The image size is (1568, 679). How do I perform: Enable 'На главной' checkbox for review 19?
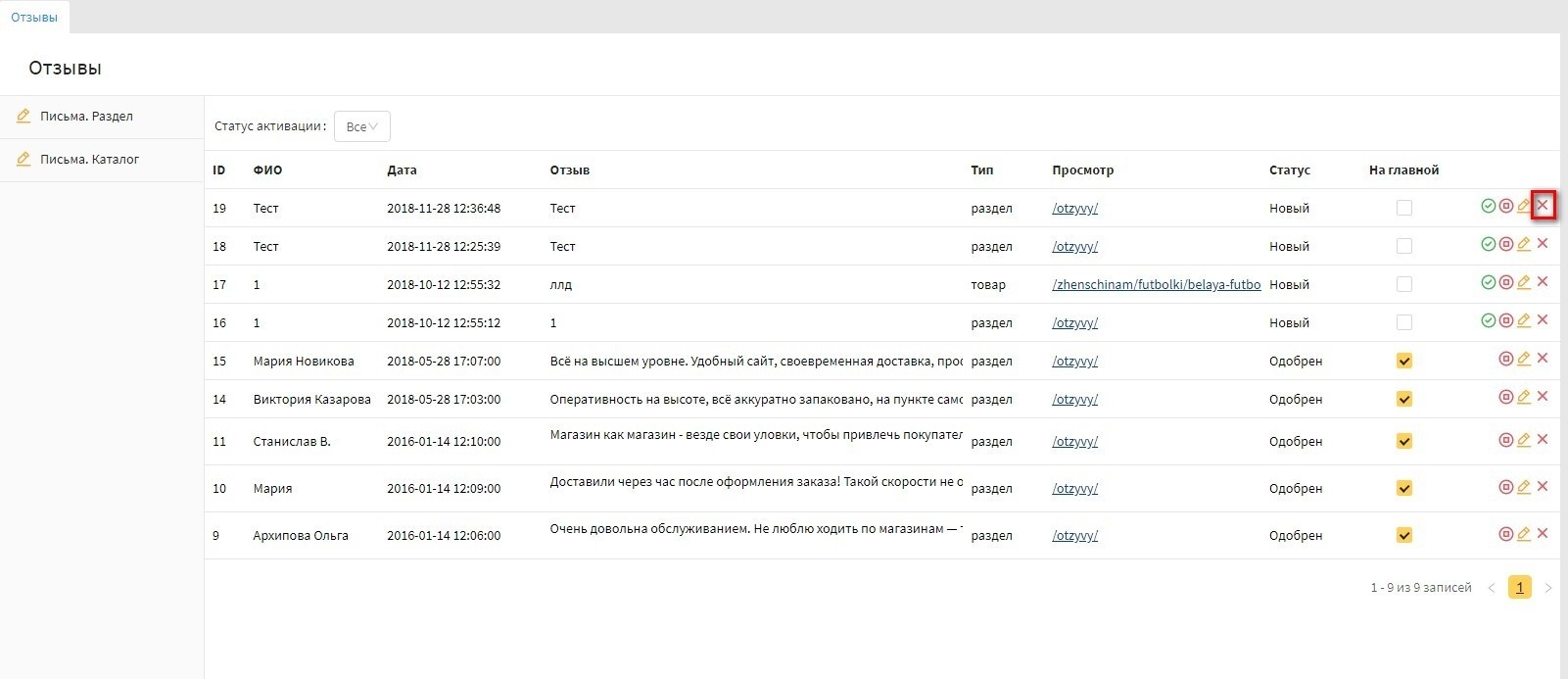click(1404, 208)
